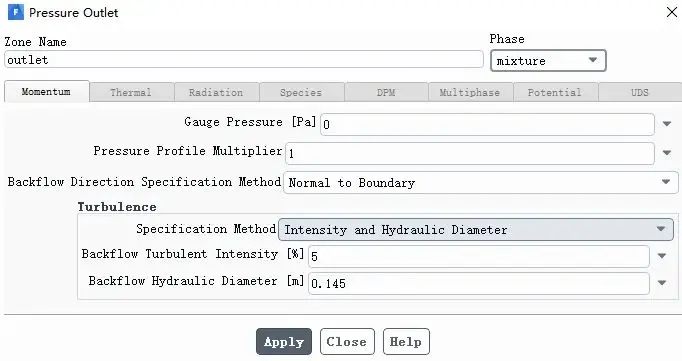This screenshot has width=682, height=361.
Task: Select the Multiphase tab
Action: (470, 92)
